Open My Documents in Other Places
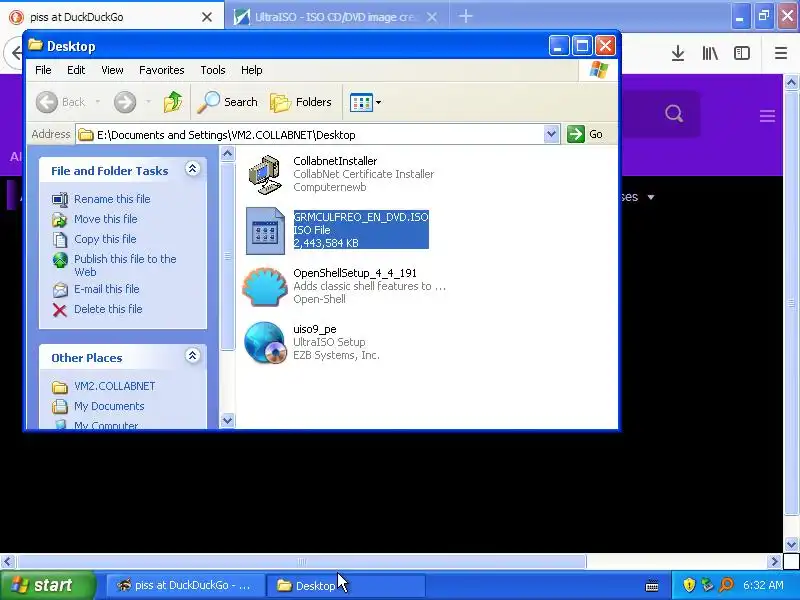The height and width of the screenshot is (600, 800). coord(109,406)
